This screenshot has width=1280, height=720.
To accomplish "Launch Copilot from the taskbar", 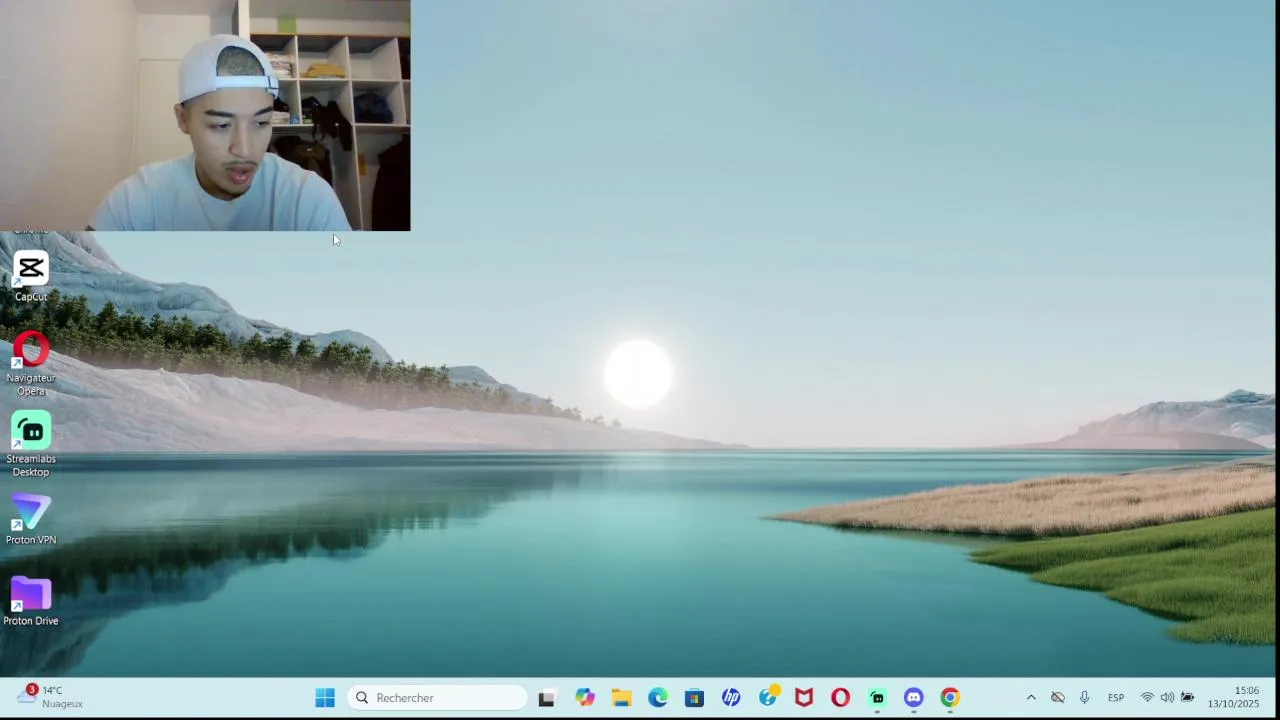I will click(584, 698).
